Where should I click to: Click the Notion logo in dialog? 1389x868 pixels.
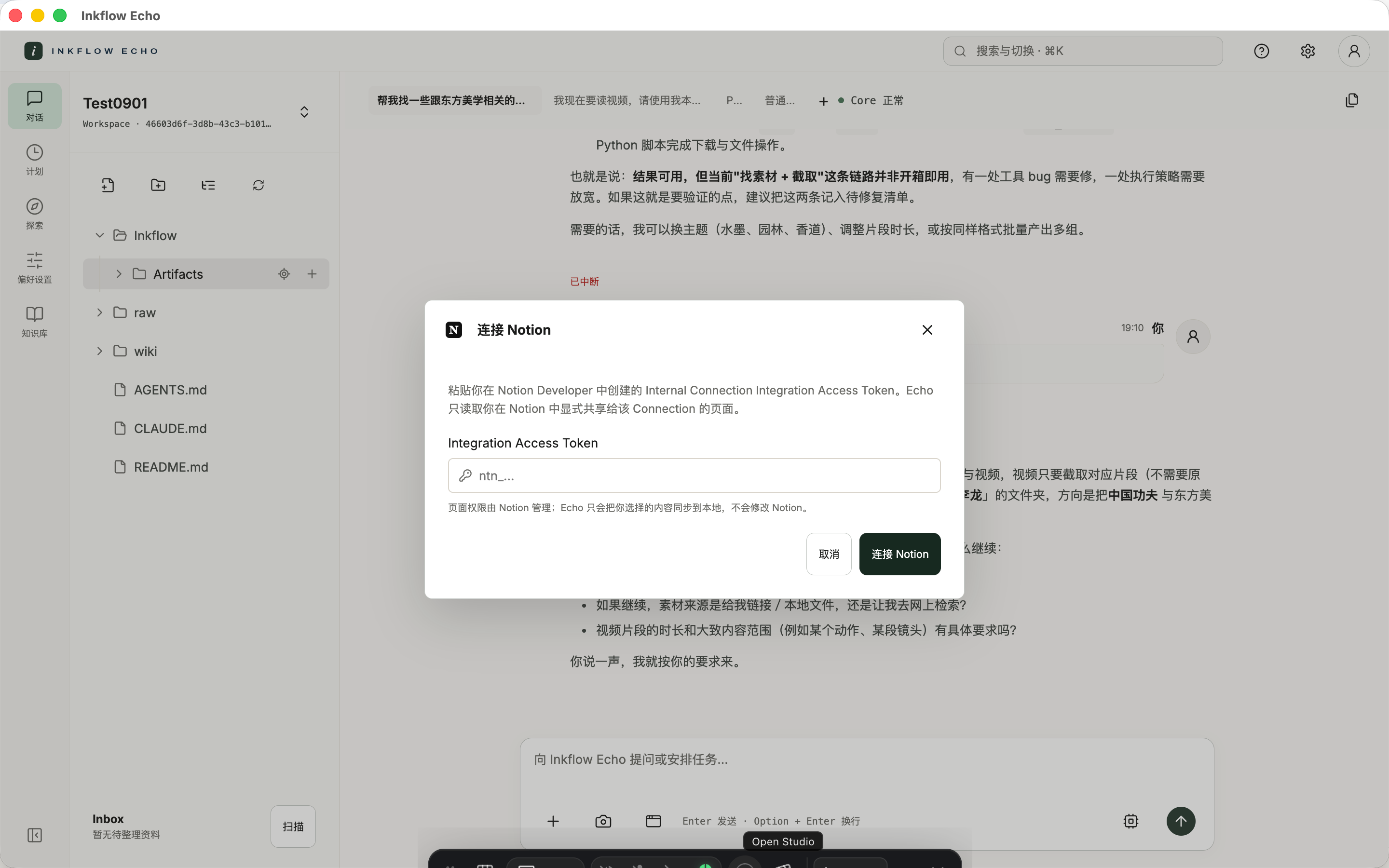453,329
